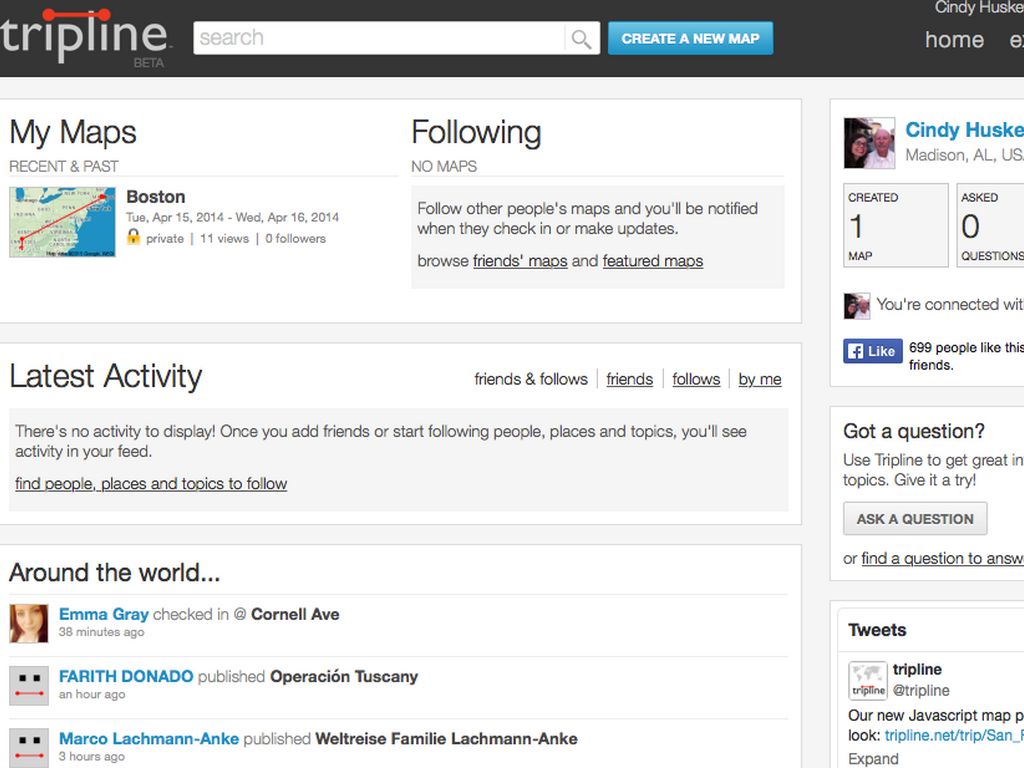The image size is (1024, 768).
Task: Expand the tripline tweet
Action: [x=873, y=758]
